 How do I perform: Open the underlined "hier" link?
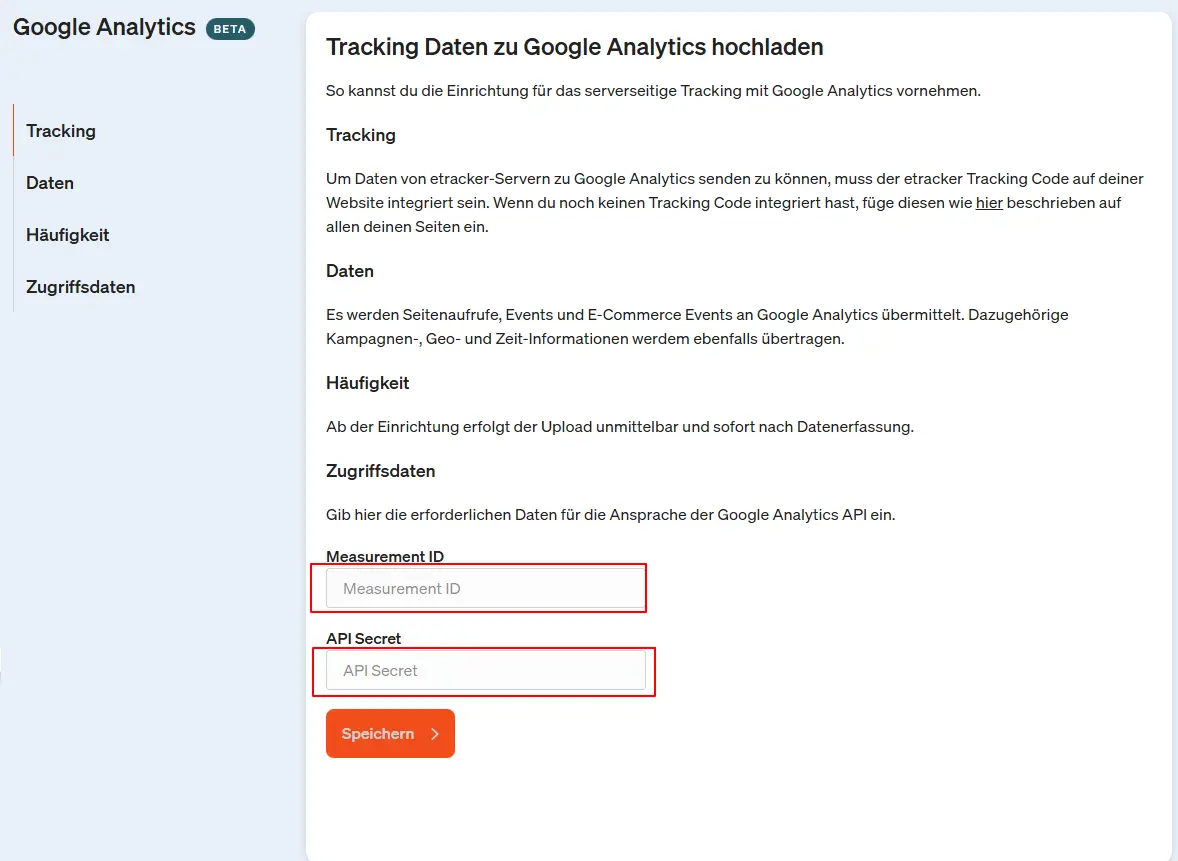tap(989, 203)
